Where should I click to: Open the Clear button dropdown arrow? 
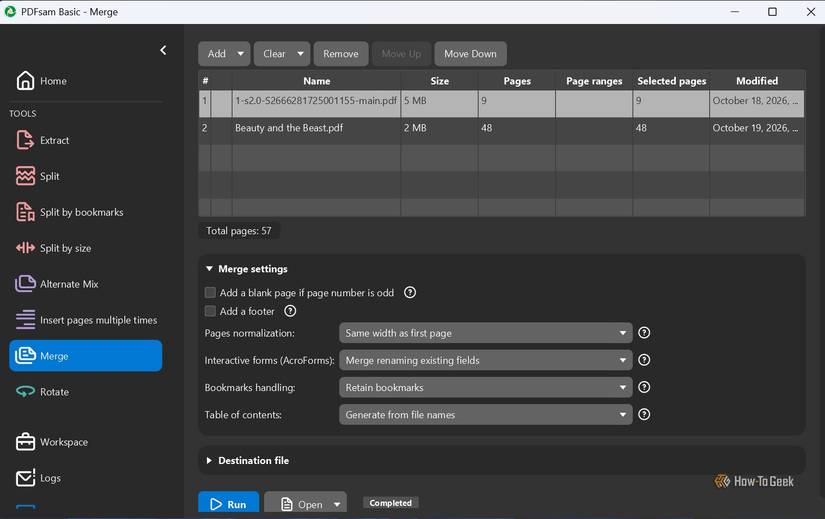coord(300,54)
